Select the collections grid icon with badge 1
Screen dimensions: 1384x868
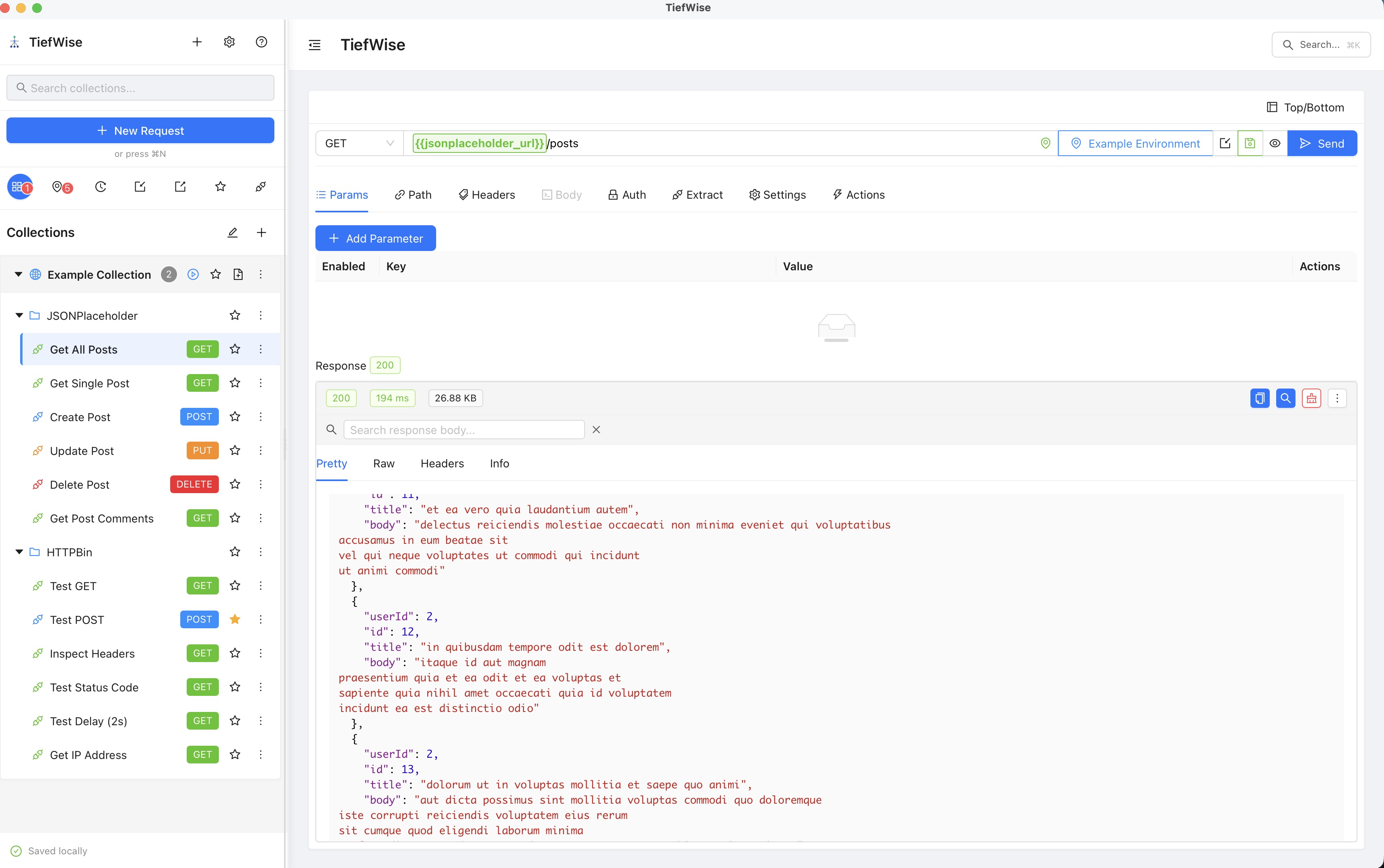tap(20, 187)
